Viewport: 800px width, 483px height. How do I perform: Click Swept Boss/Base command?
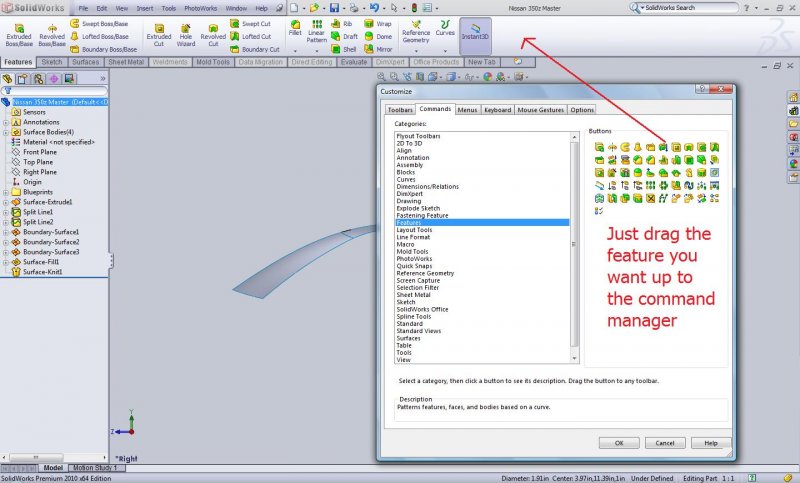pos(99,23)
